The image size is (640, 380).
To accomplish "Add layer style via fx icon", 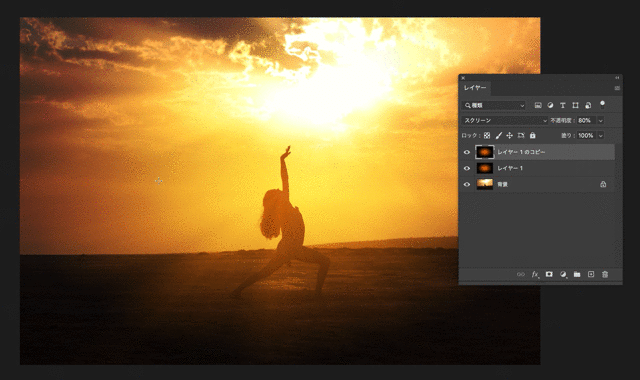I will click(535, 274).
